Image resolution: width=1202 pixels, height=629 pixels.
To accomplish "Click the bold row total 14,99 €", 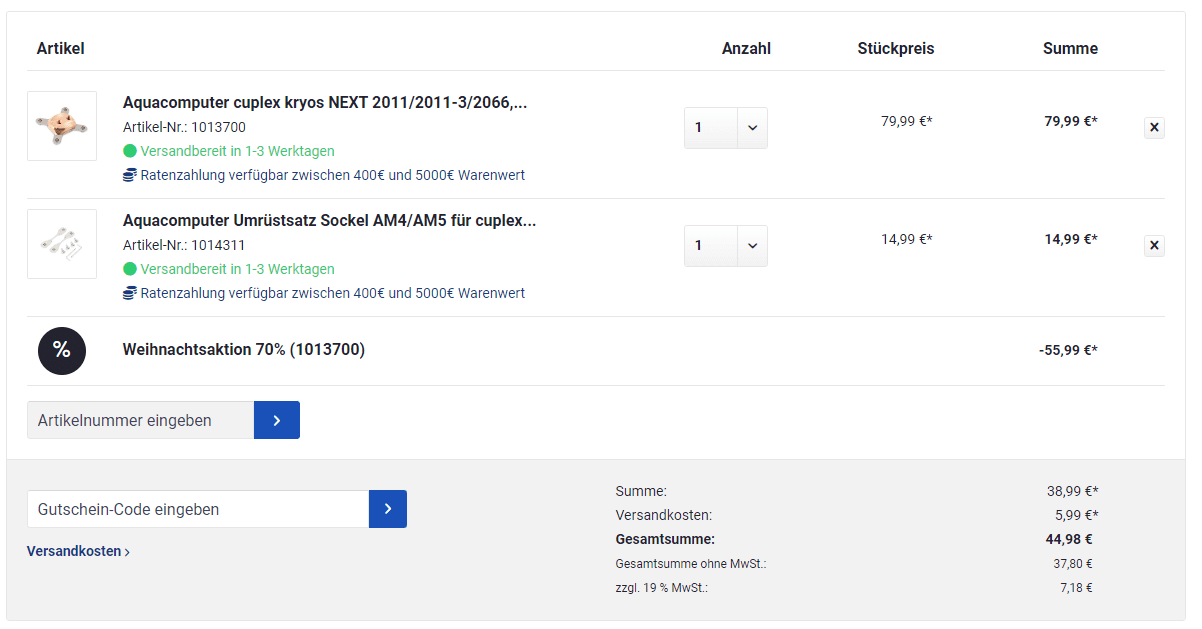I will pos(1071,239).
